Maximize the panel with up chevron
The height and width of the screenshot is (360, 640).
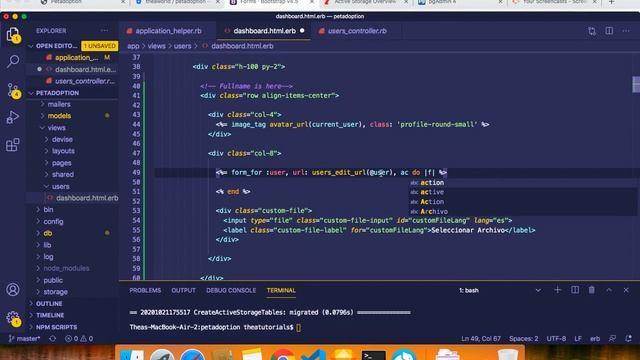(x=609, y=290)
